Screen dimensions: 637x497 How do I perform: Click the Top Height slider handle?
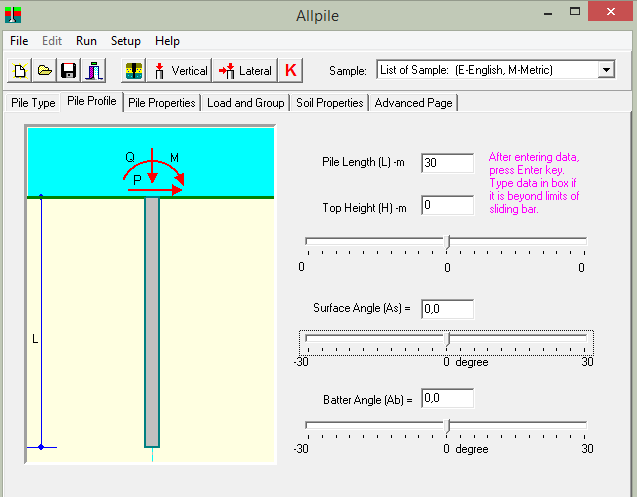point(447,242)
